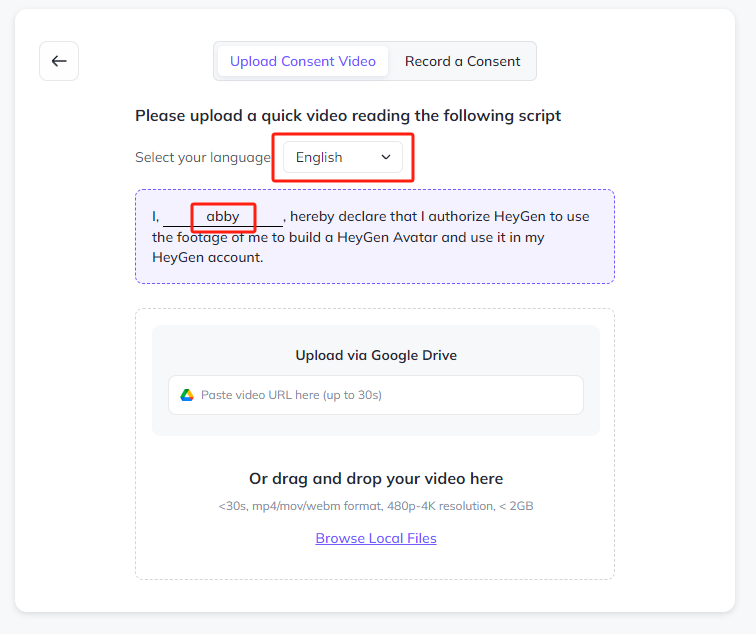Click the 'Select your language' label

(203, 157)
